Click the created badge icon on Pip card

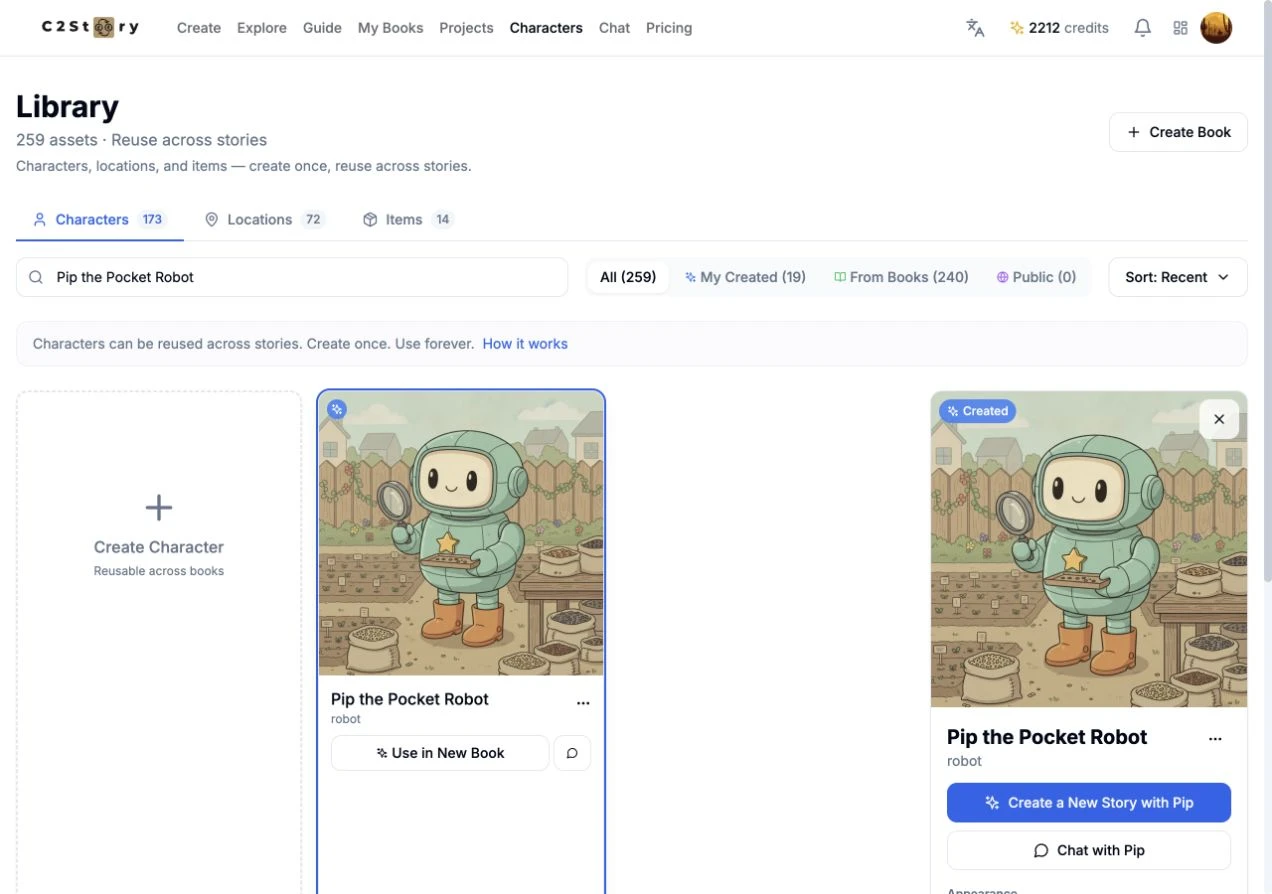click(x=337, y=408)
